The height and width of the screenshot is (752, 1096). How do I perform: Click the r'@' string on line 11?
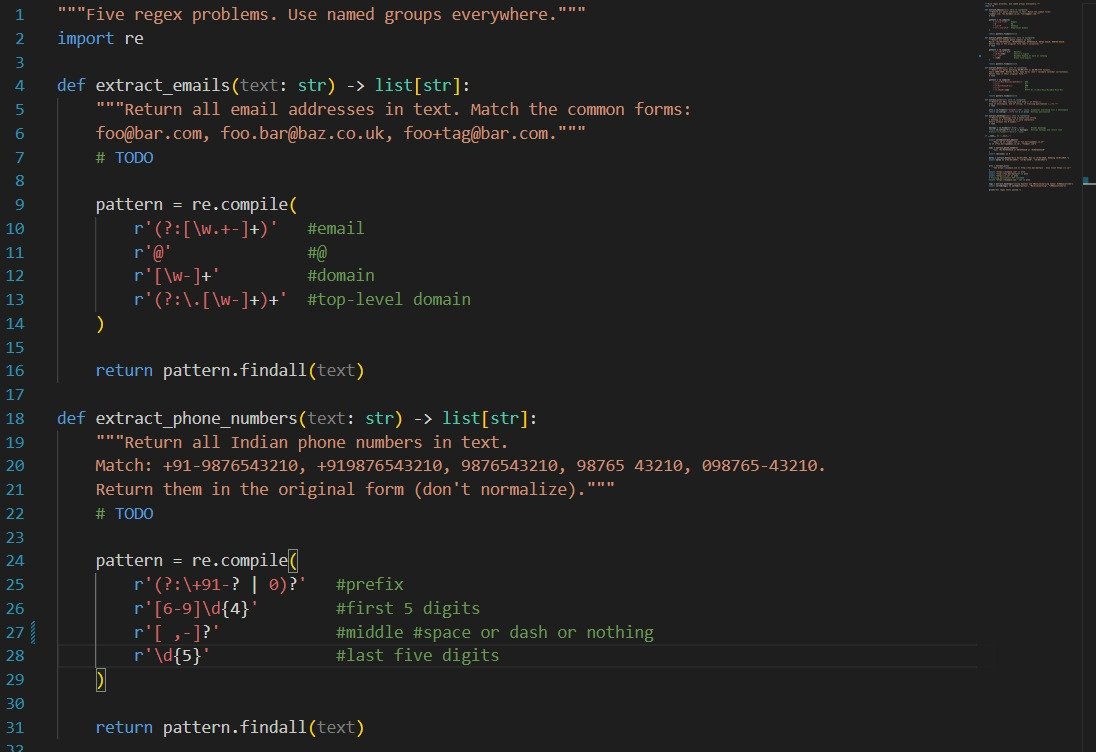(152, 252)
